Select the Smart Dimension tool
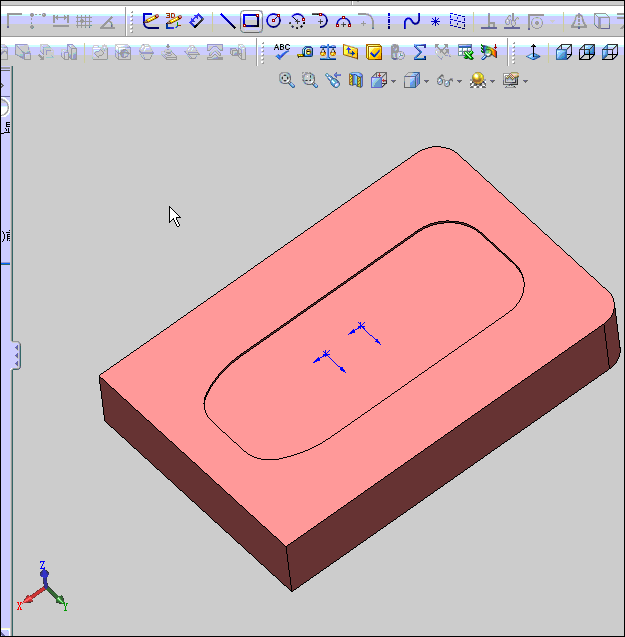This screenshot has width=625, height=637. (x=197, y=21)
